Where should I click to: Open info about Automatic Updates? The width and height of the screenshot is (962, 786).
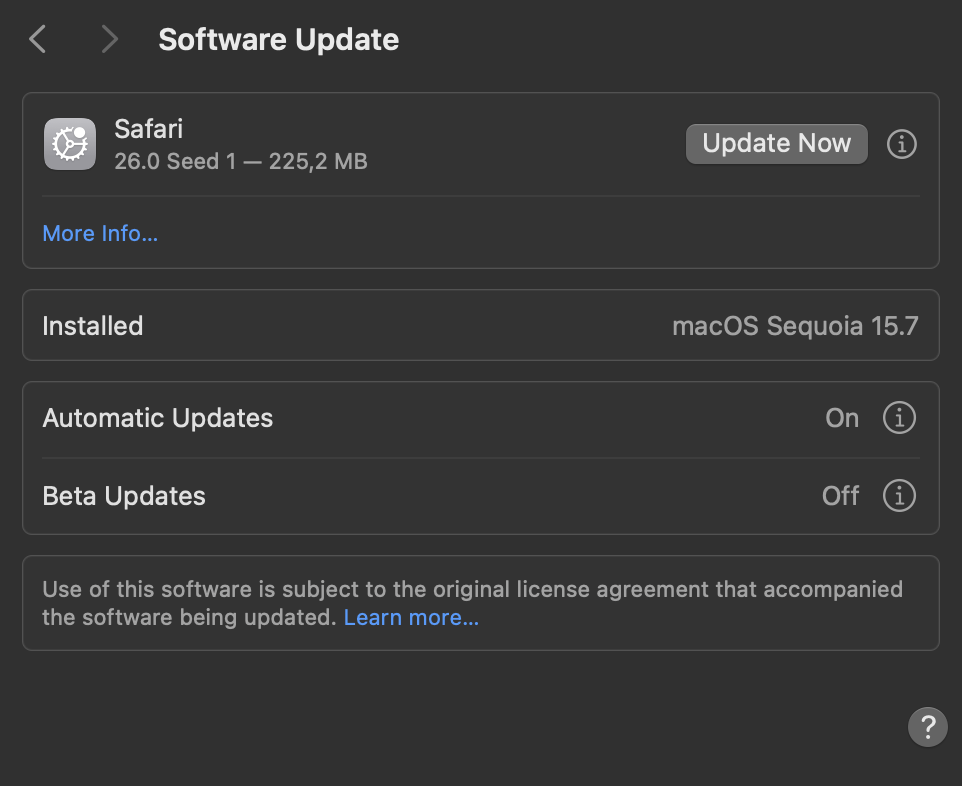point(899,418)
